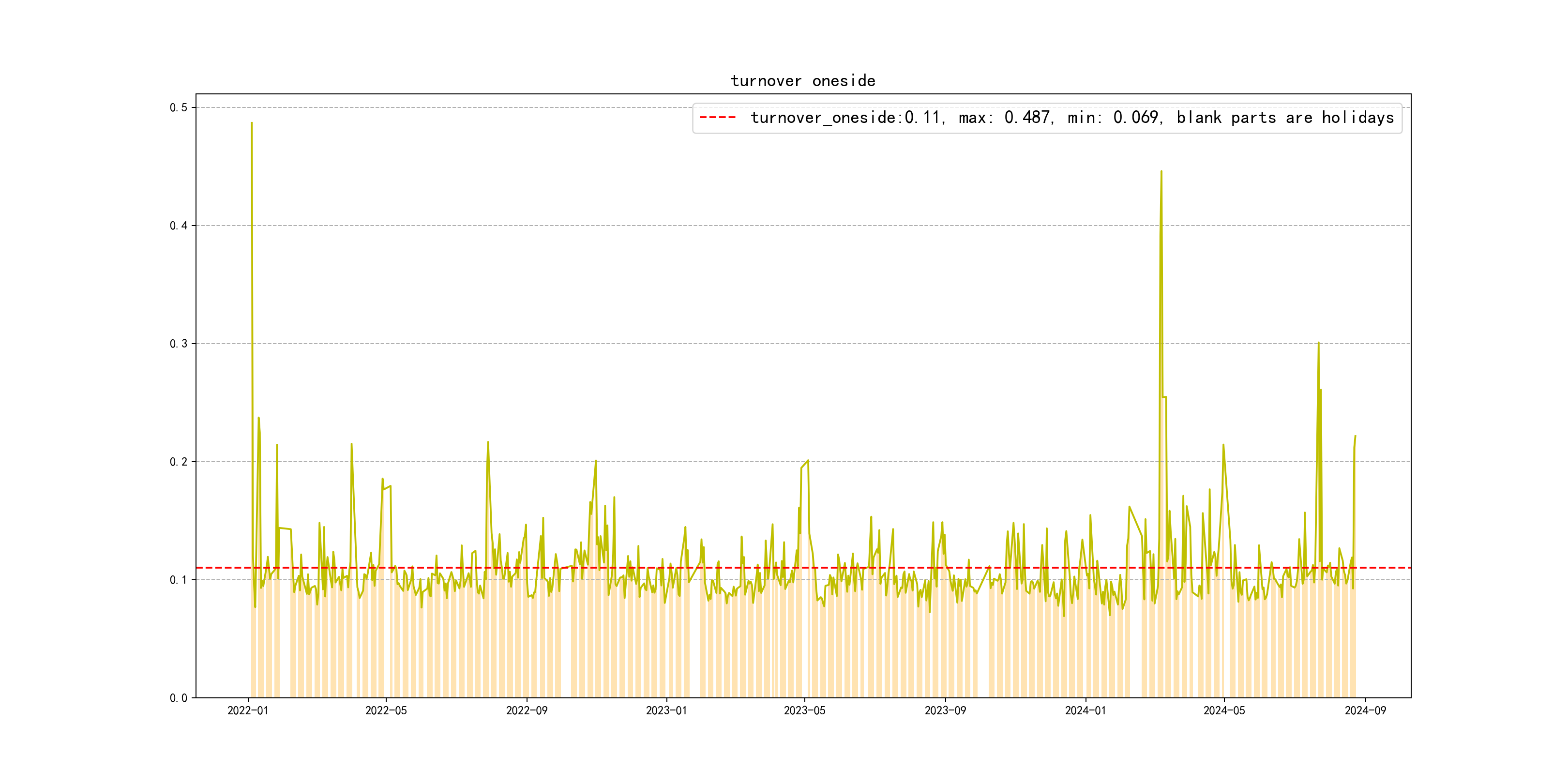Click the 2024-05 x-axis tick label
This screenshot has height=784, width=1568.
click(1224, 710)
